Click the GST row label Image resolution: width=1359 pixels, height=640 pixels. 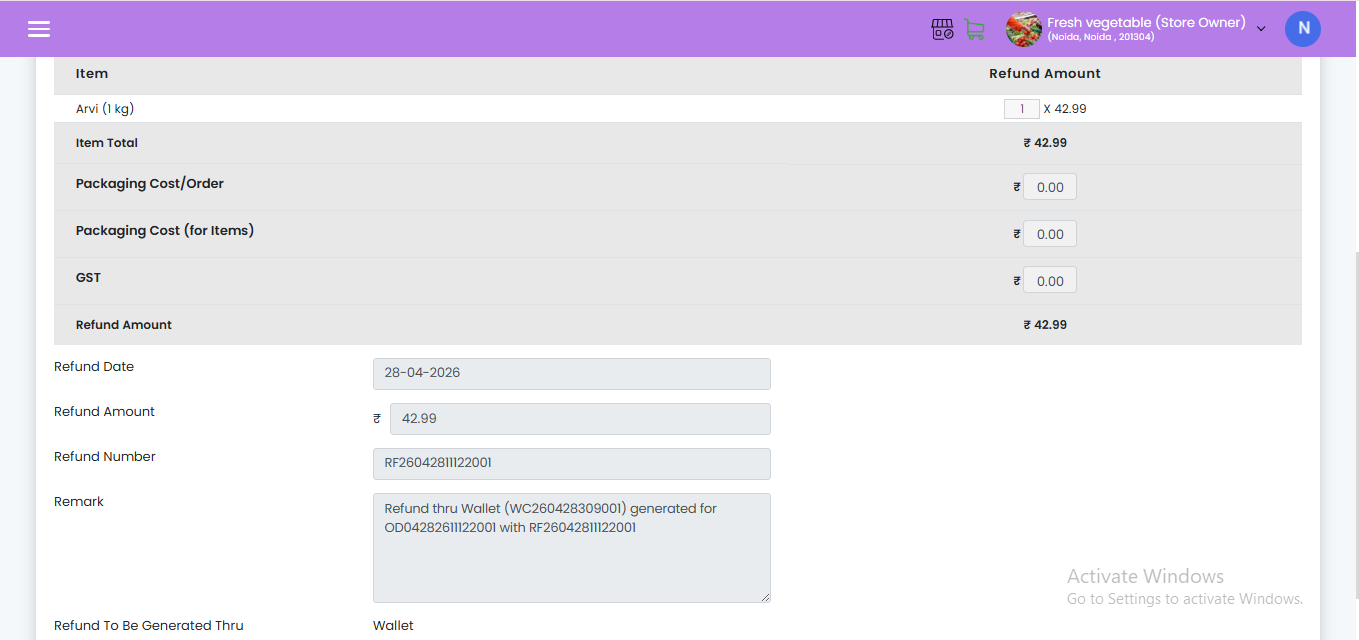pyautogui.click(x=88, y=278)
